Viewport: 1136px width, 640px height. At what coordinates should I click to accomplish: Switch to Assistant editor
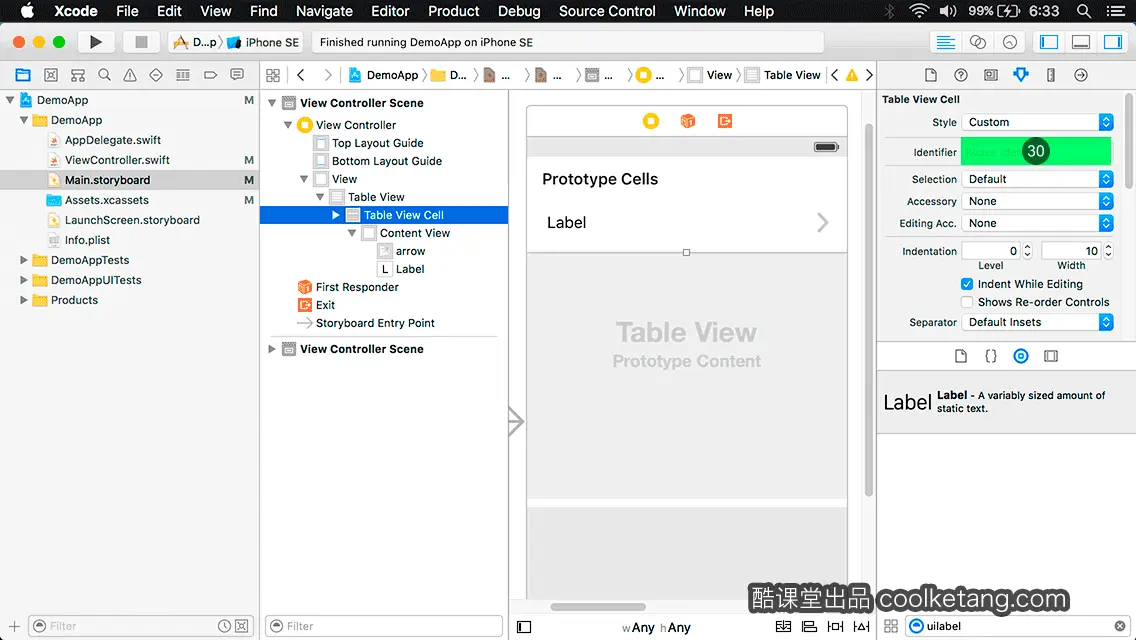[977, 42]
